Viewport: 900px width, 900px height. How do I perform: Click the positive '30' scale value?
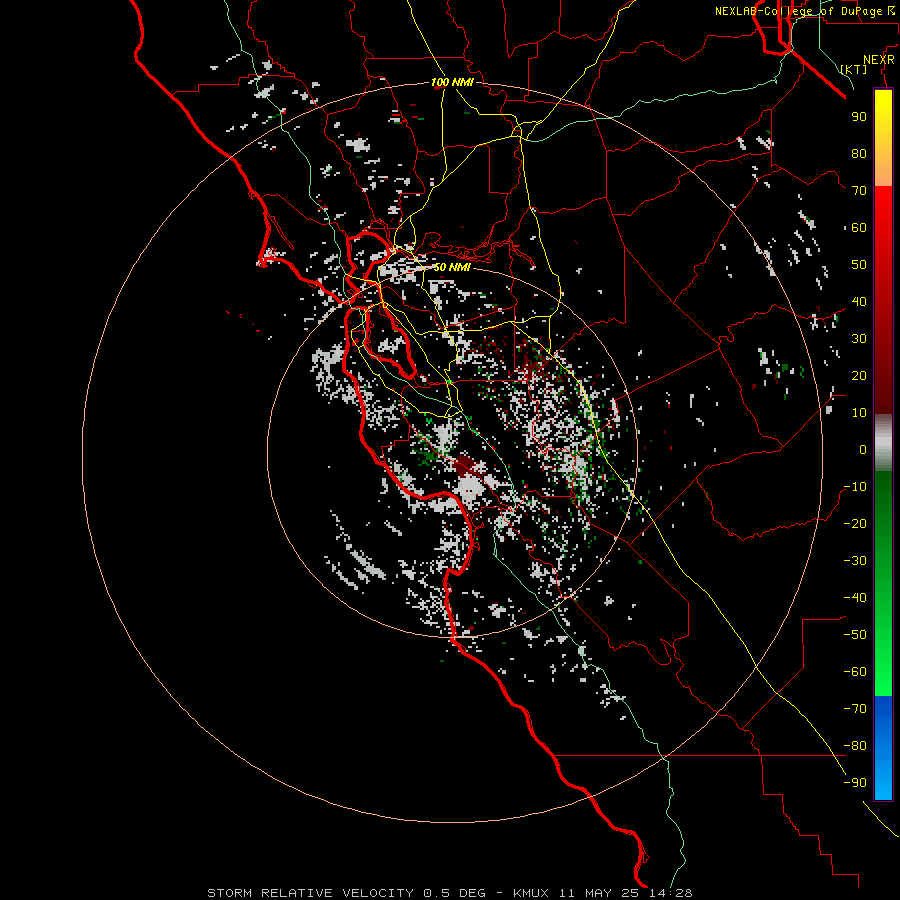click(x=859, y=339)
